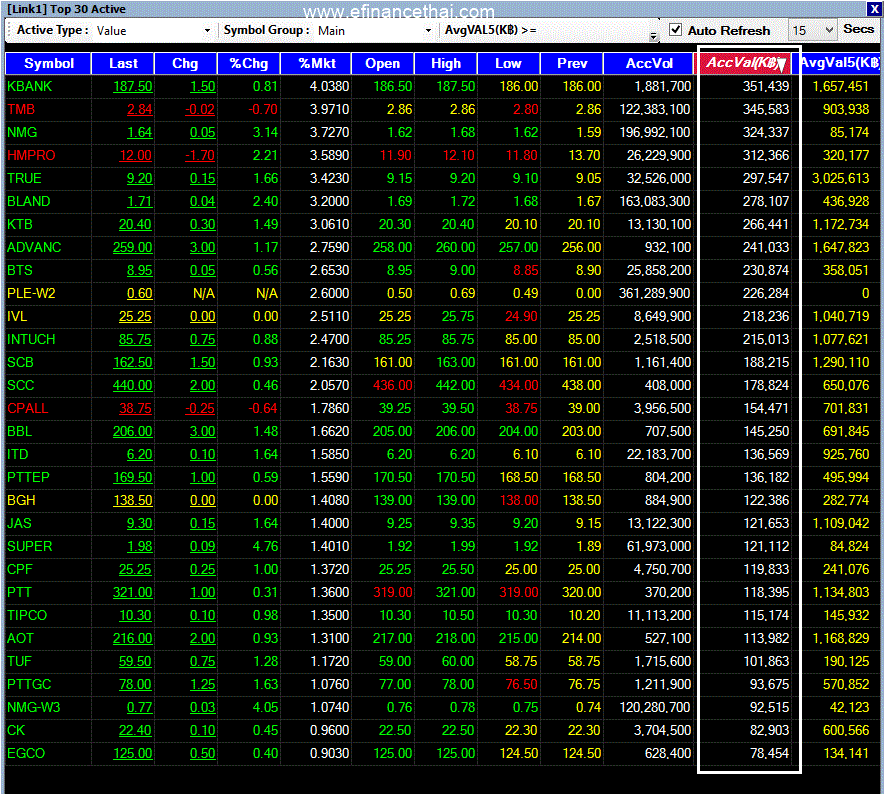
Task: Sort by the Open column header
Action: 383,63
